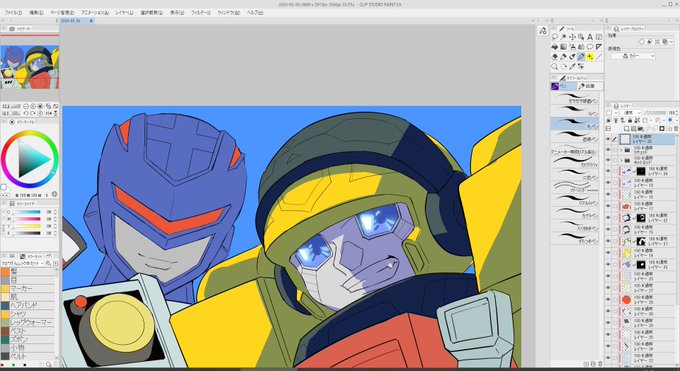This screenshot has width=680, height=371.
Task: Select the Balloon tool
Action: [x=590, y=47]
